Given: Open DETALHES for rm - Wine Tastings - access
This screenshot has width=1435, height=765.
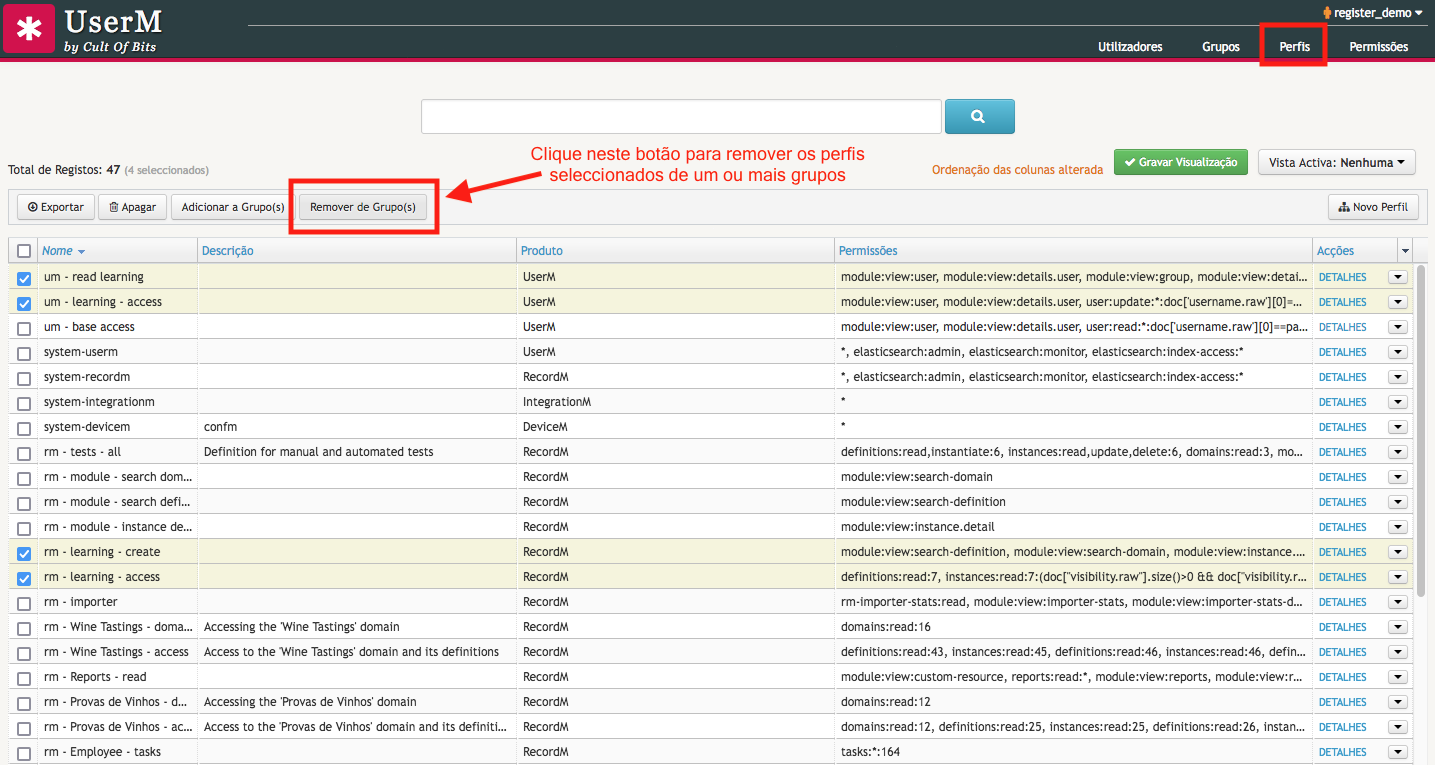Looking at the screenshot, I should coord(1342,652).
